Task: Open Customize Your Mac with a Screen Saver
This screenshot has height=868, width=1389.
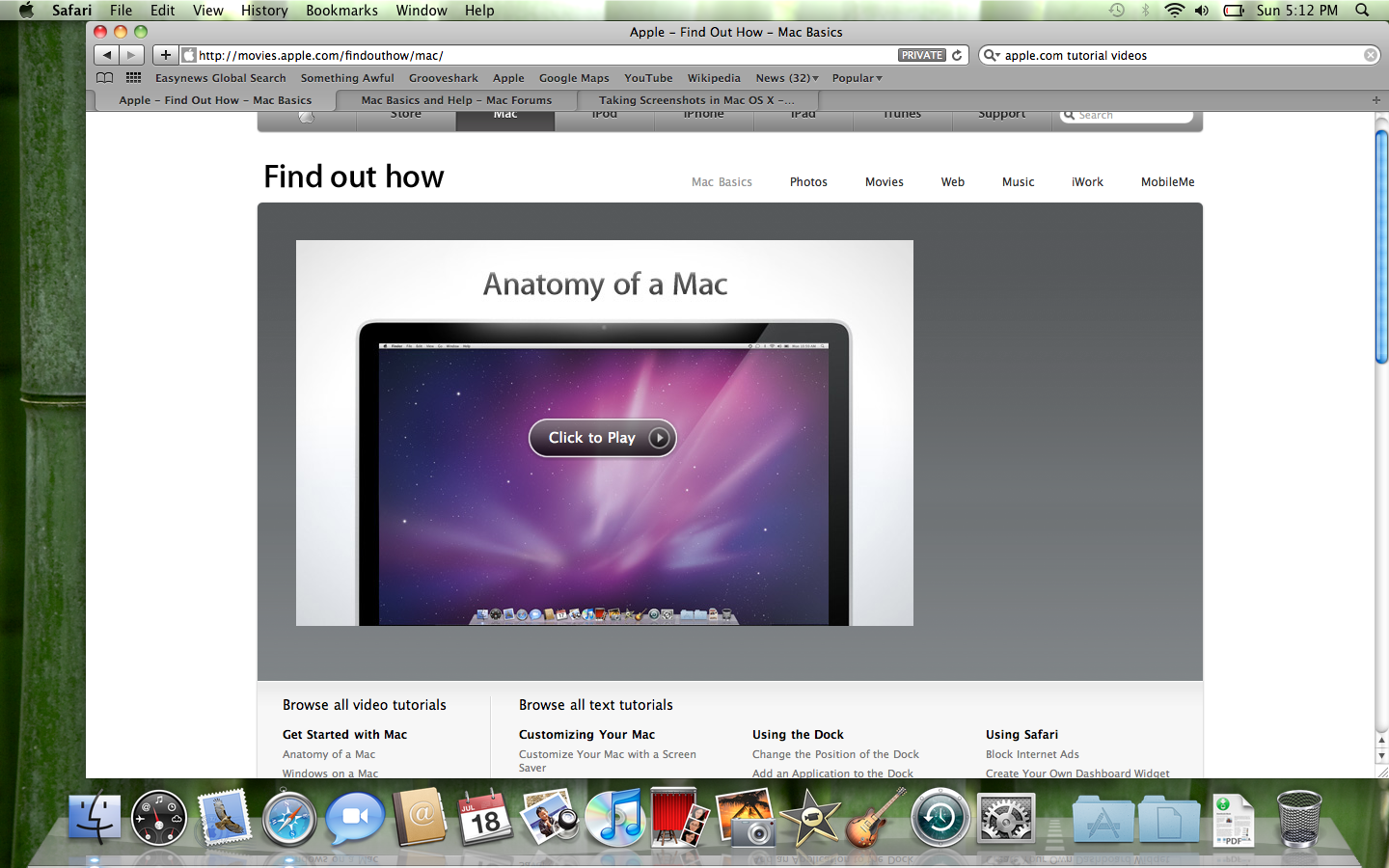Action: pyautogui.click(x=608, y=761)
